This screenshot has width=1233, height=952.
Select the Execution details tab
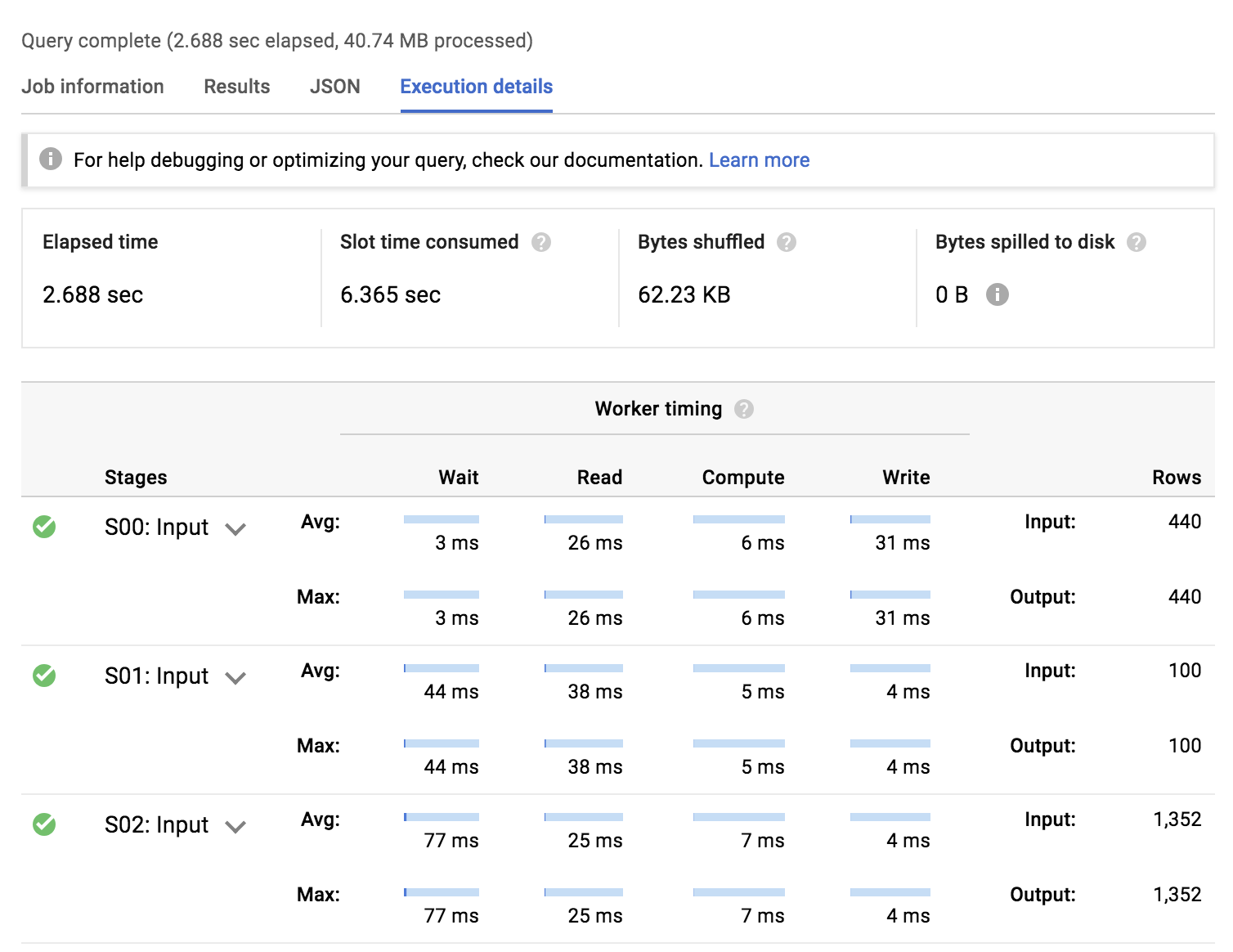pos(477,87)
